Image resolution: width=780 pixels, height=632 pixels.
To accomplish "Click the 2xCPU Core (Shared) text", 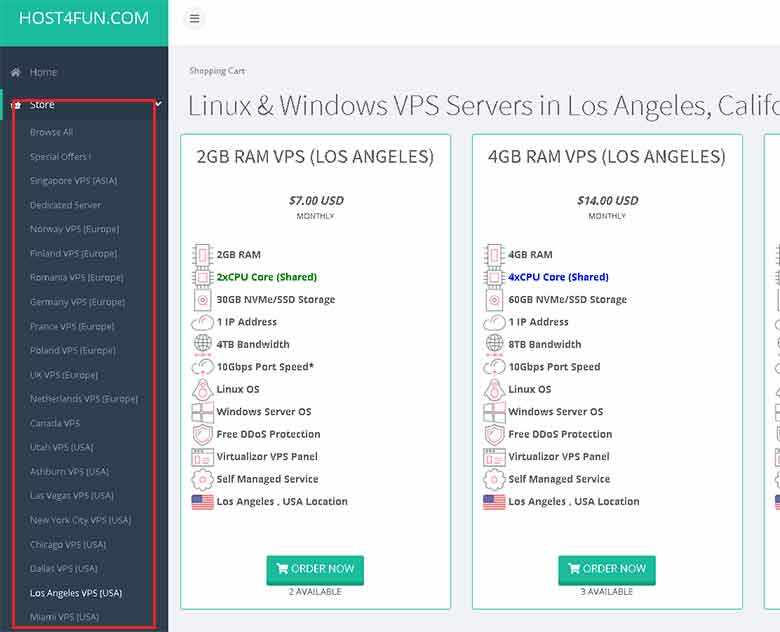I will [x=267, y=277].
